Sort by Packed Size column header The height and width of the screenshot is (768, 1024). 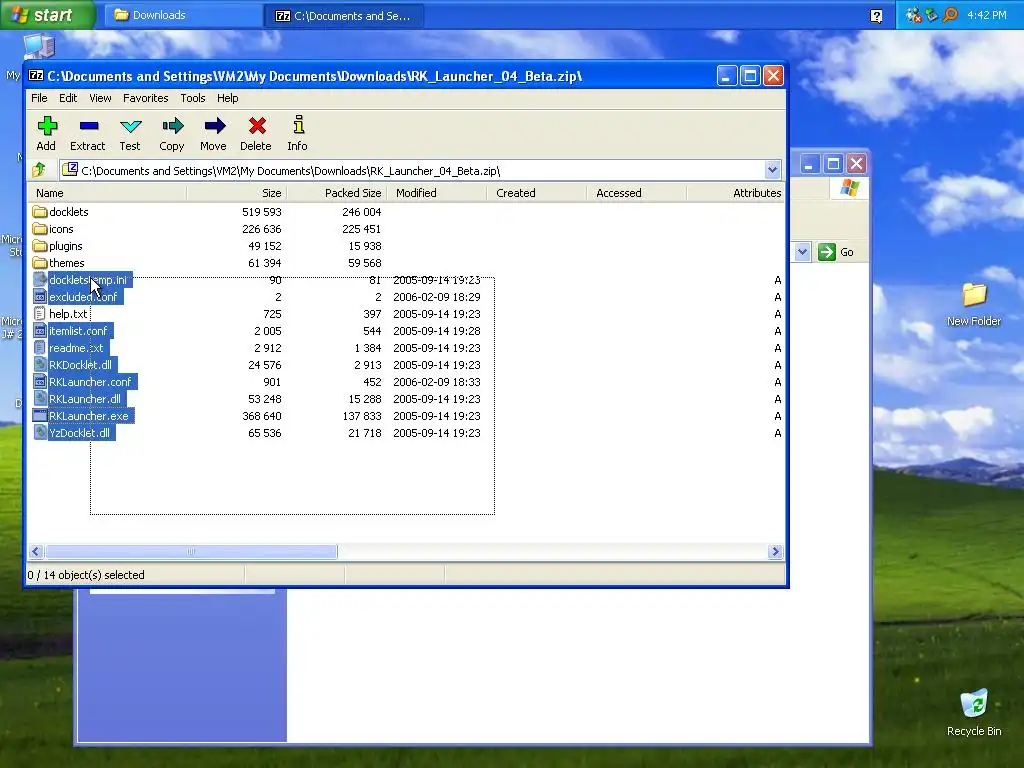point(336,193)
